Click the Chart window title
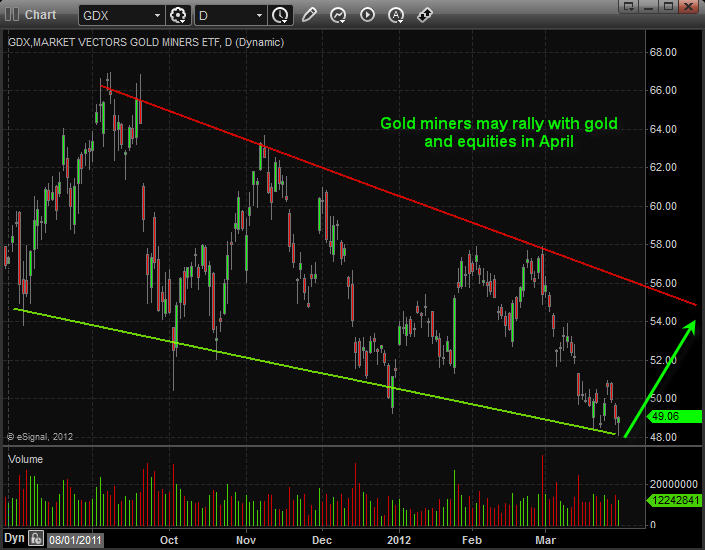This screenshot has height=550, width=705. click(40, 15)
